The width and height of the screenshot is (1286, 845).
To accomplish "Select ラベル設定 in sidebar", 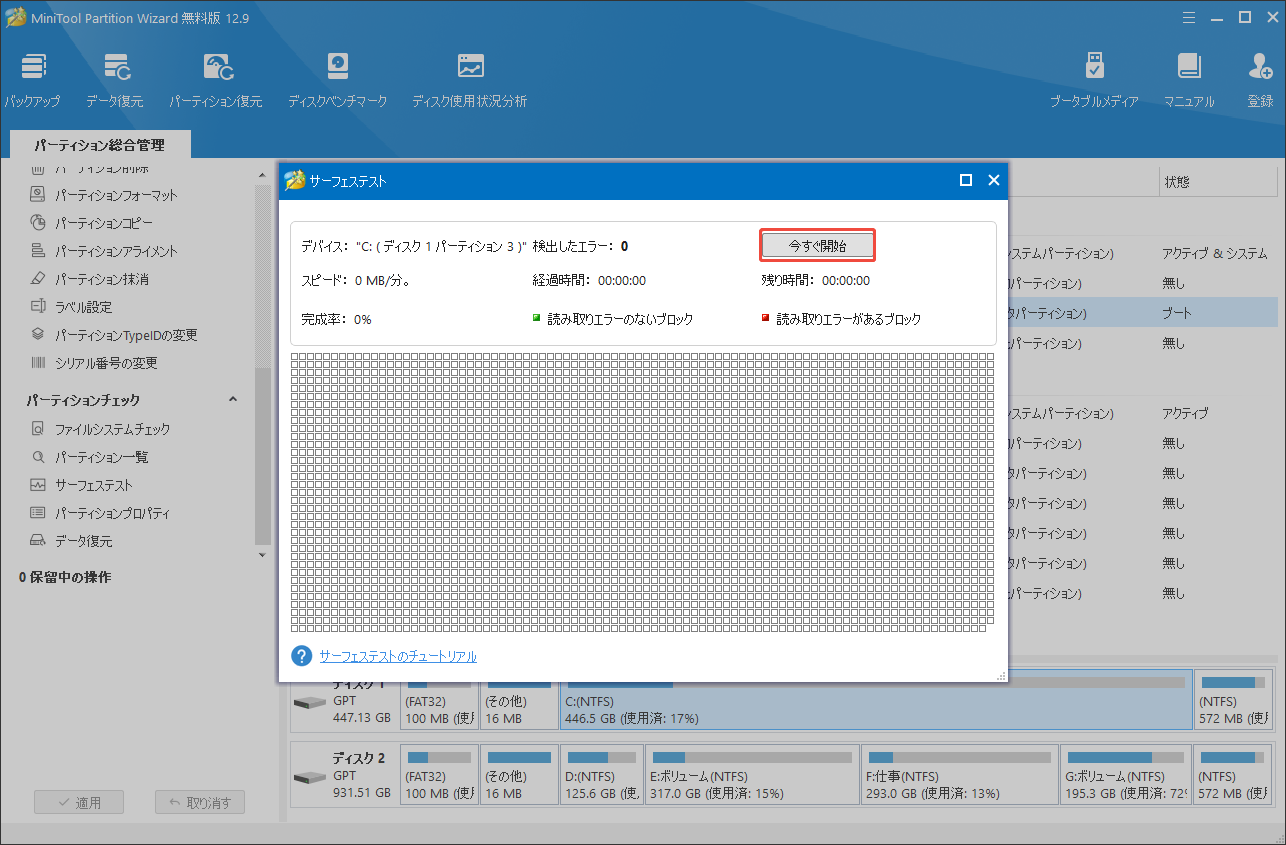I will click(x=71, y=307).
